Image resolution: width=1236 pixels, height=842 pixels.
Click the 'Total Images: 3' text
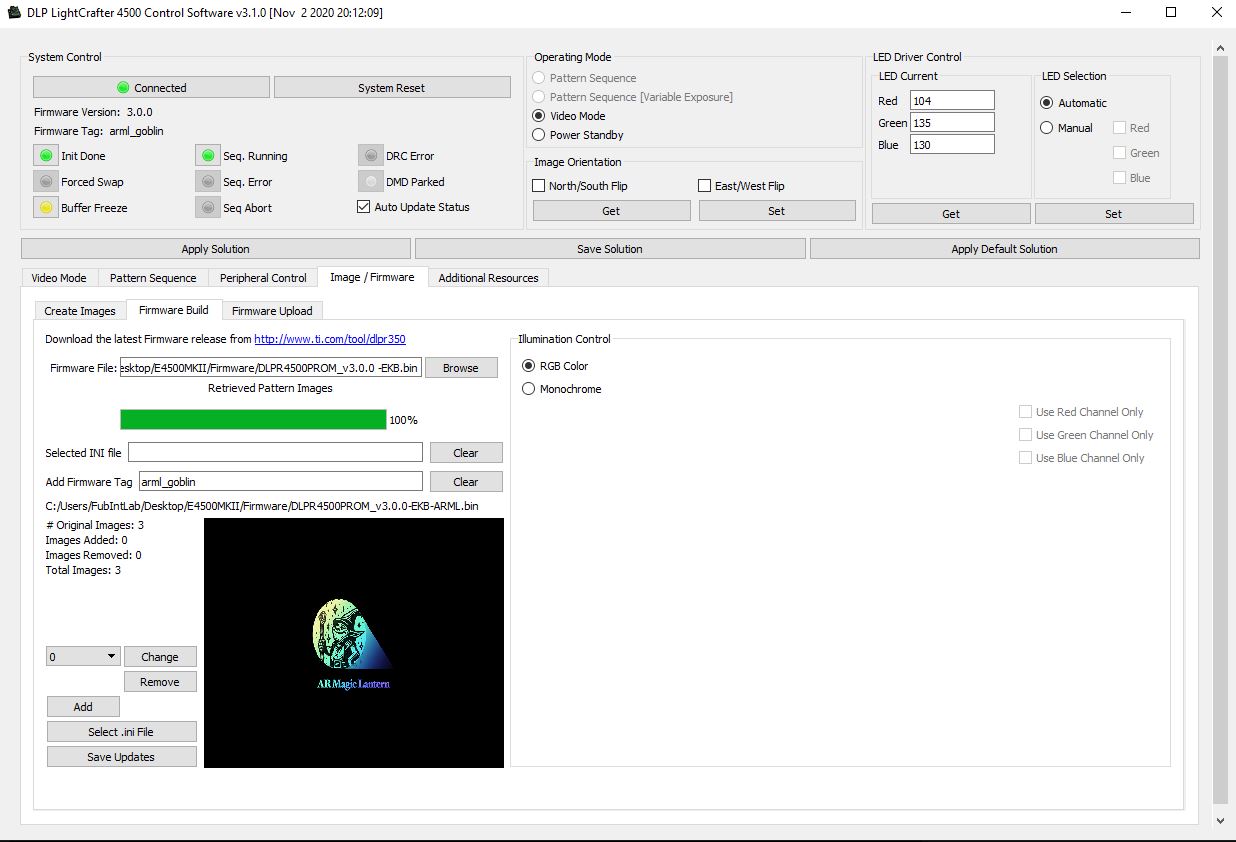(83, 570)
